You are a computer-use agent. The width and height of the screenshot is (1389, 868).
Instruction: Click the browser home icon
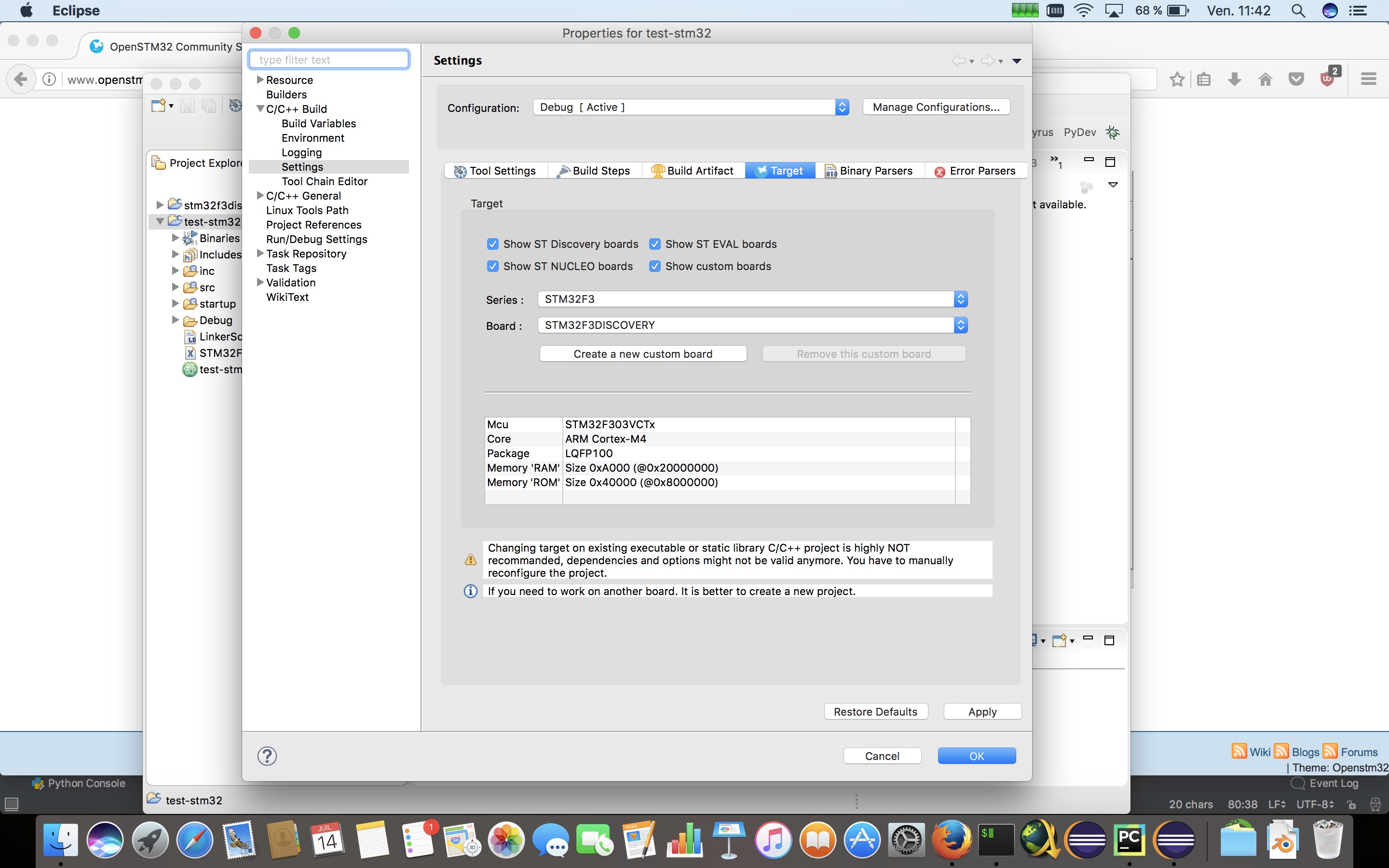[x=1265, y=79]
